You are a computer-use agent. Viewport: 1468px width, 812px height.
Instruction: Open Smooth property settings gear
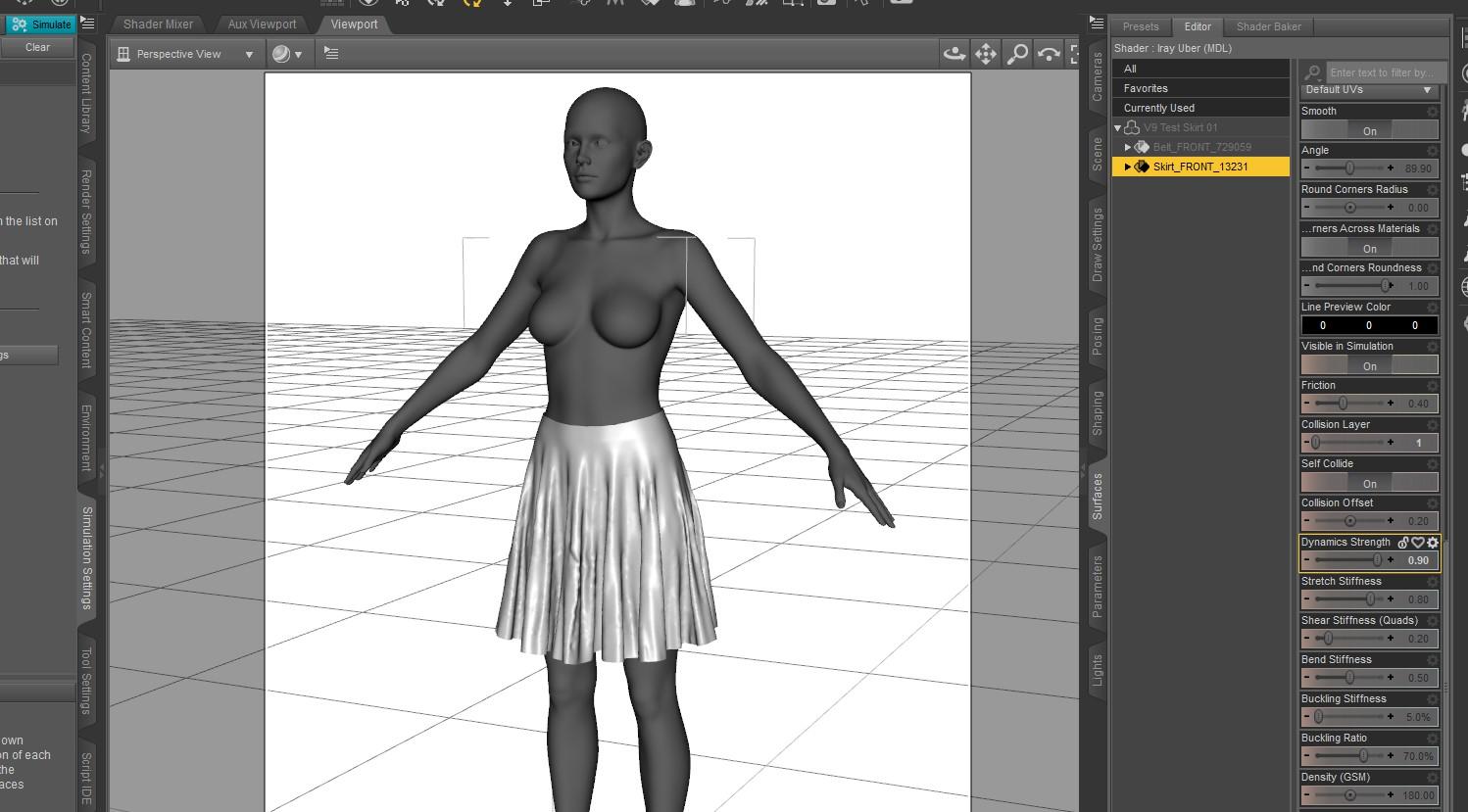(x=1433, y=112)
